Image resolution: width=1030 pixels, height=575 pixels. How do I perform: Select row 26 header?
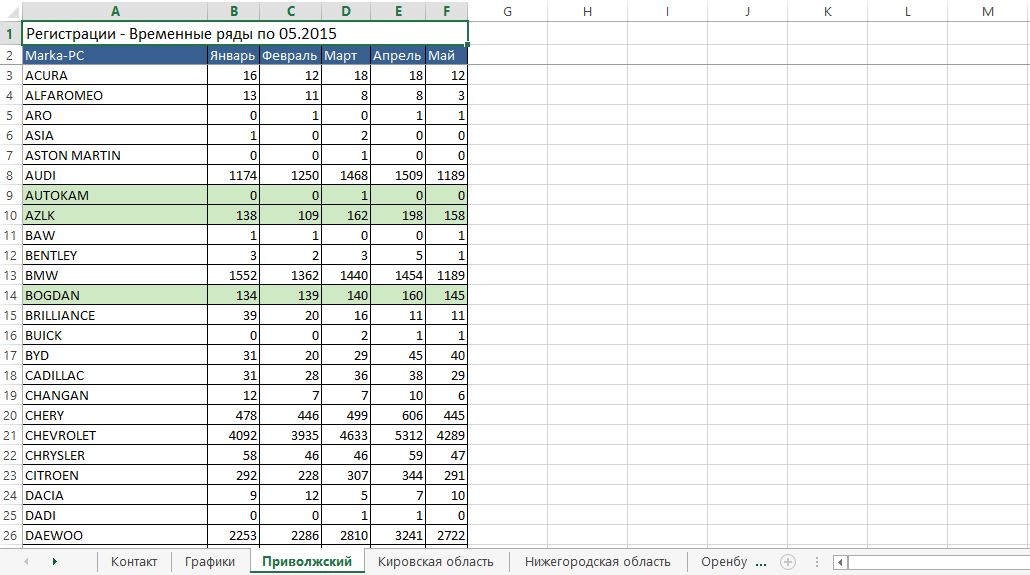pyautogui.click(x=10, y=535)
